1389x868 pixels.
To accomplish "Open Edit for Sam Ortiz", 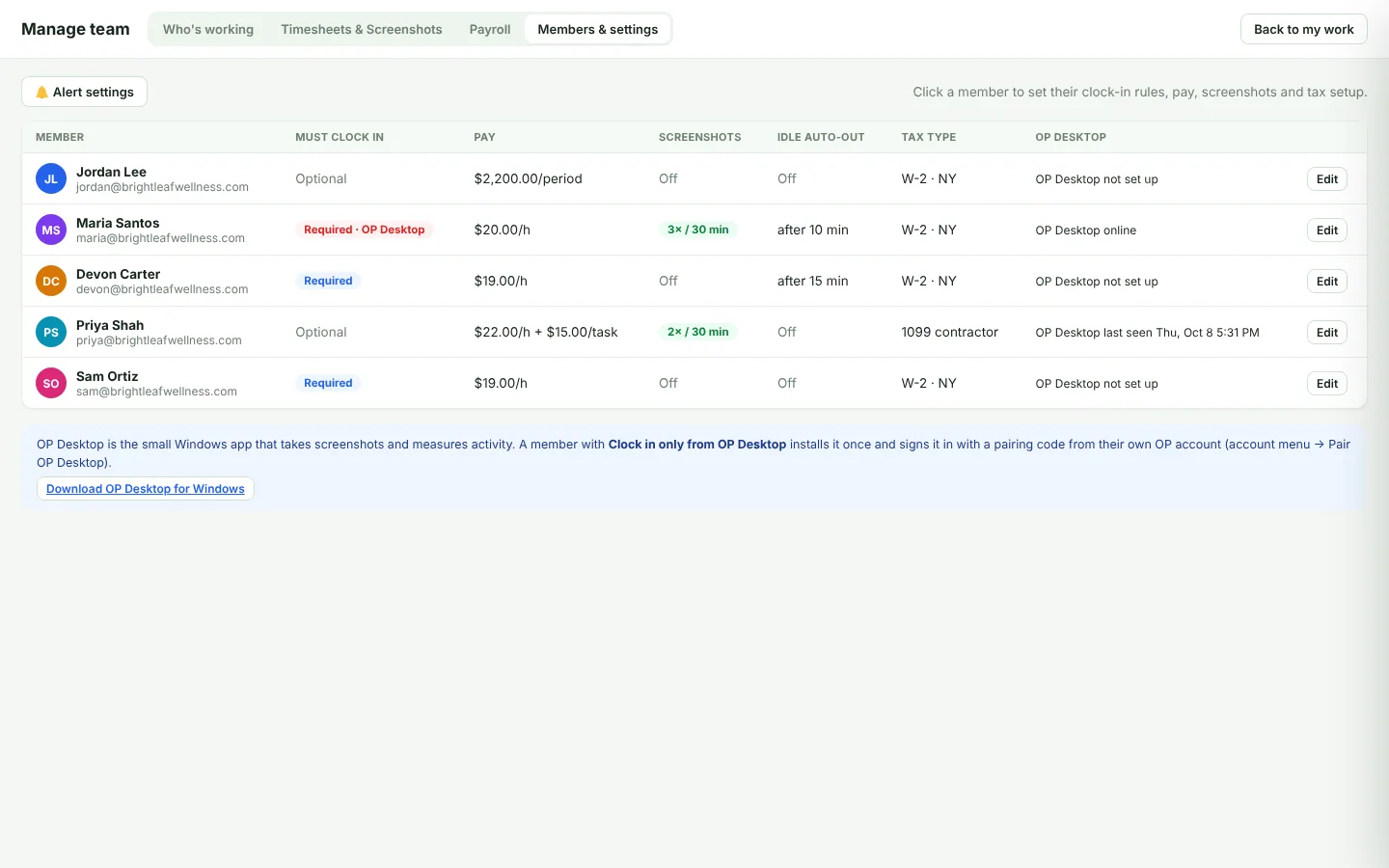I will coord(1327,383).
